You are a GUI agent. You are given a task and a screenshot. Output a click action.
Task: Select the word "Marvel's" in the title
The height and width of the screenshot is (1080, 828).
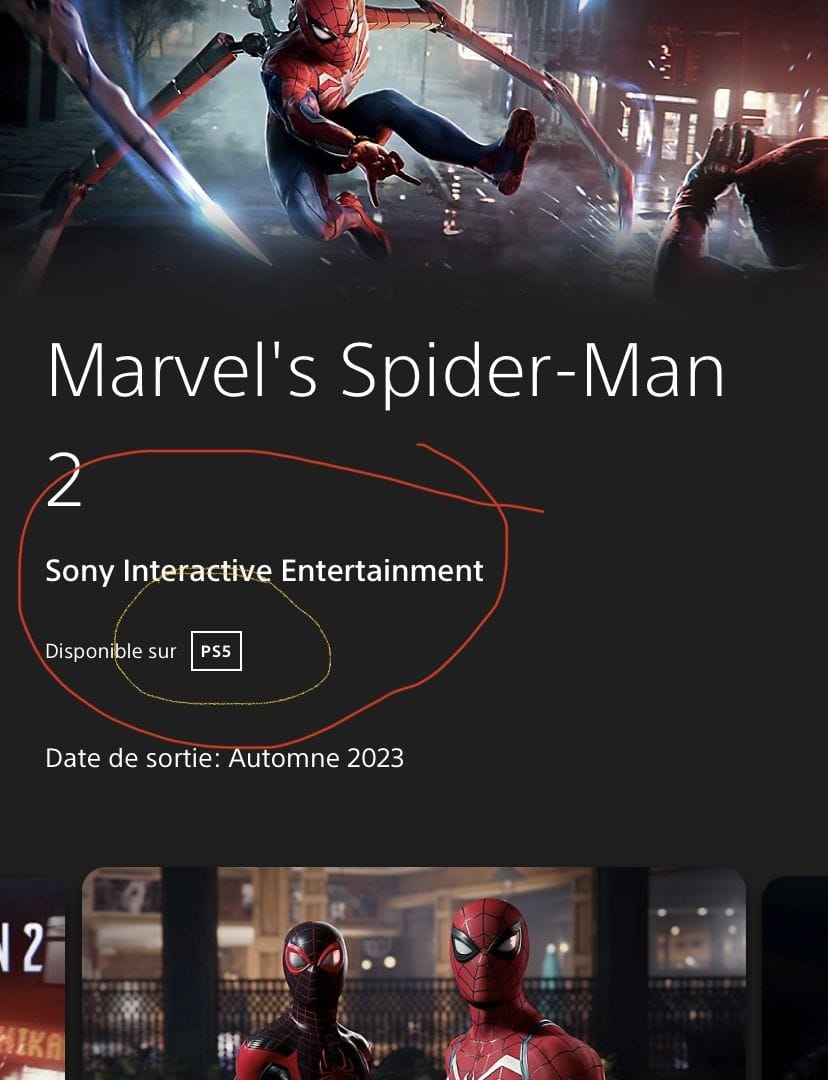coord(183,369)
